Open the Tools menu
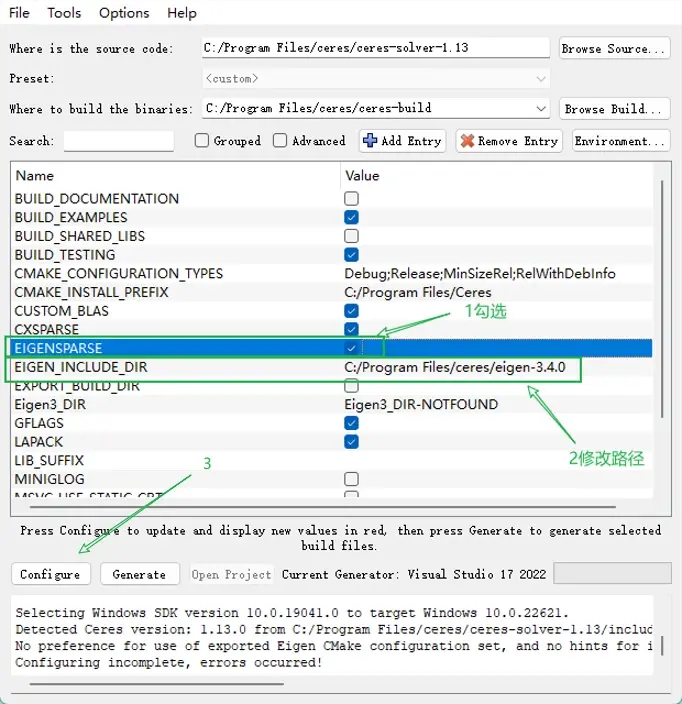The height and width of the screenshot is (704, 682). click(64, 13)
